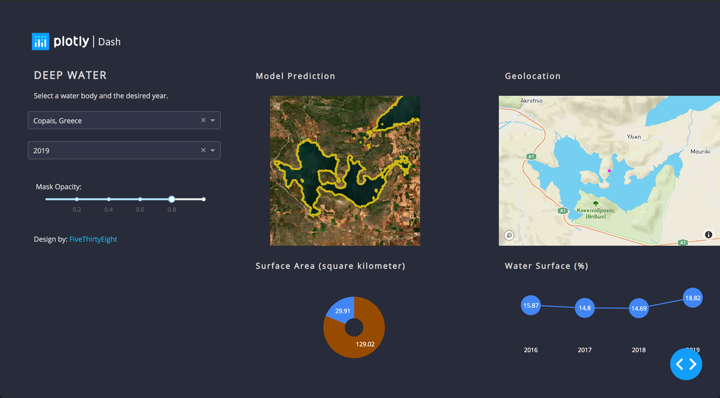Click the map info icon
The image size is (720, 398).
[x=709, y=235]
